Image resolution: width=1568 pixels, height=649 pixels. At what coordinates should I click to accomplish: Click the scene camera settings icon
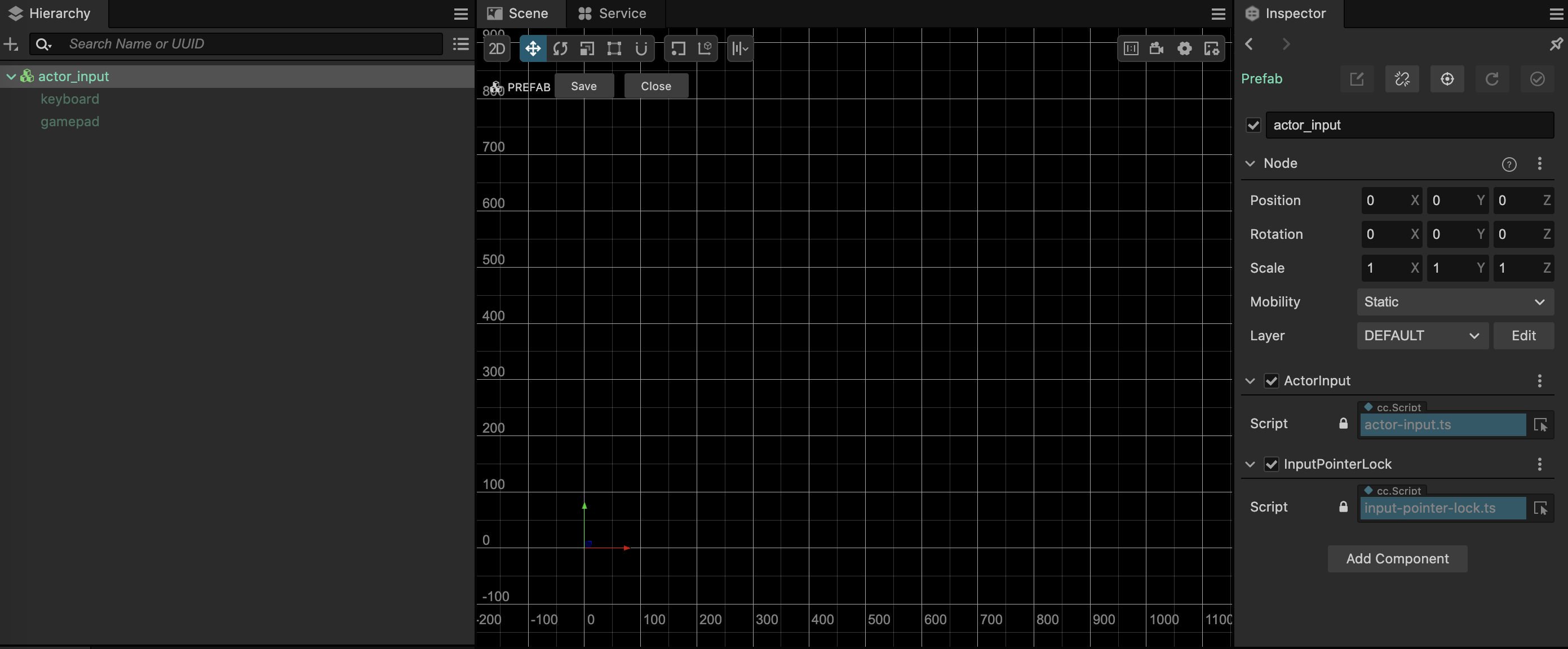tap(1157, 48)
